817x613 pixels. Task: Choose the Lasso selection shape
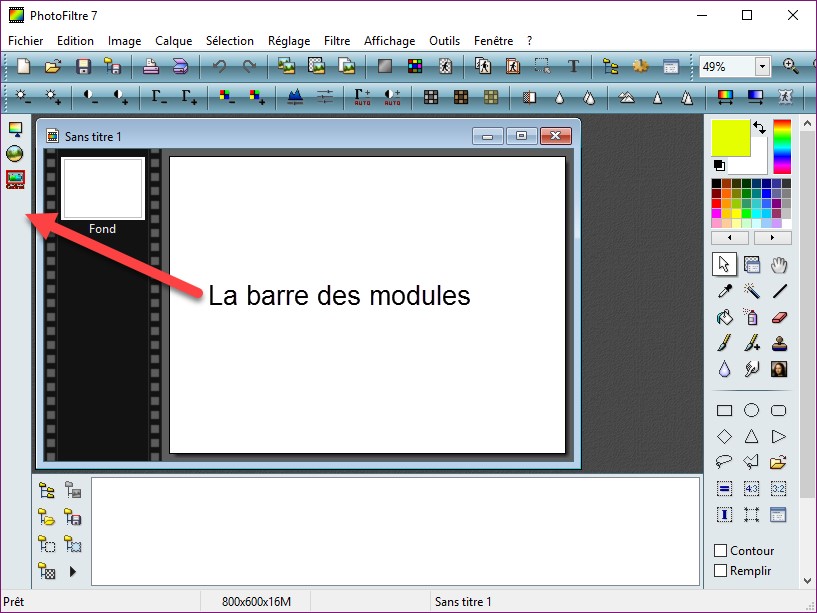(x=725, y=462)
